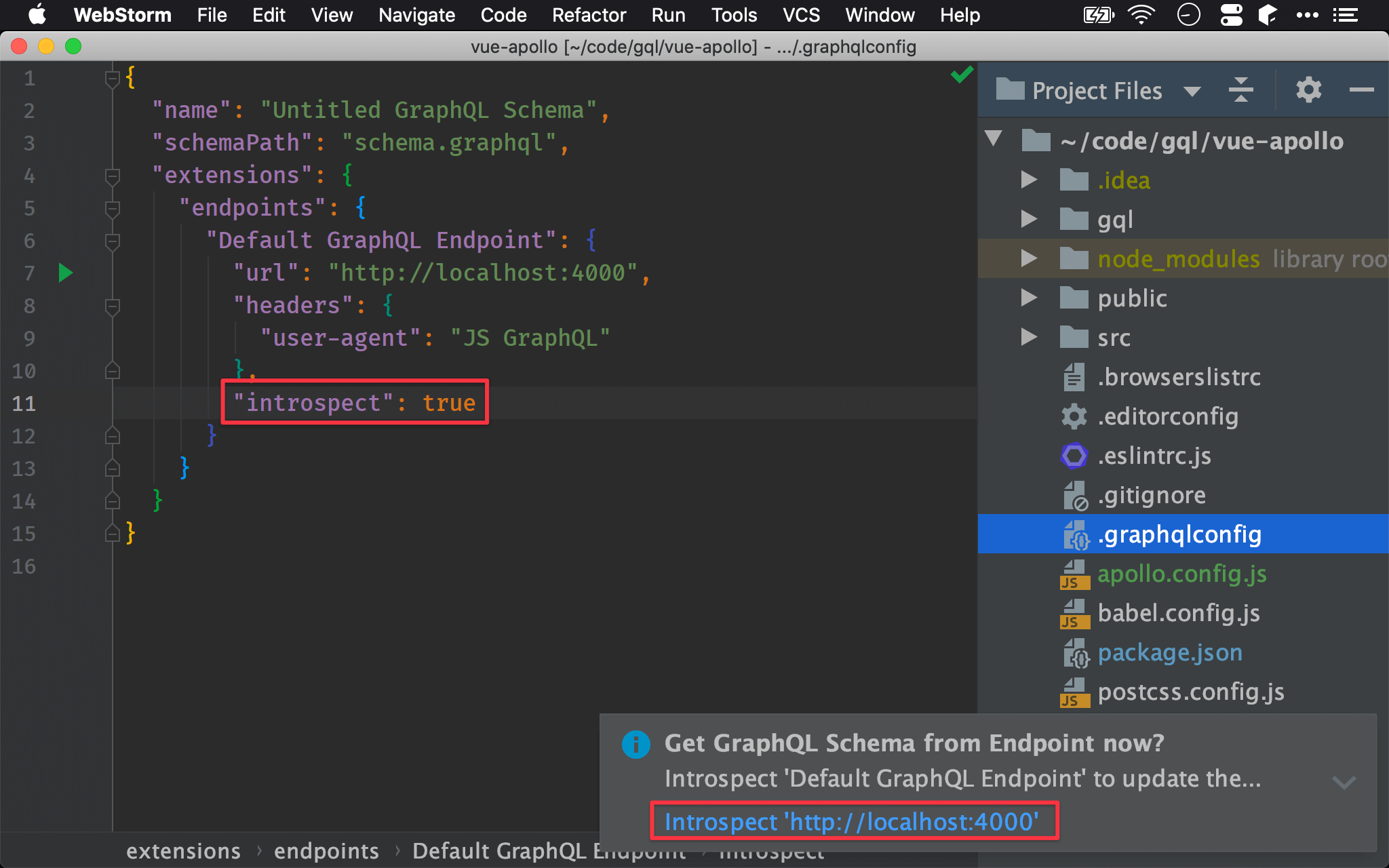The height and width of the screenshot is (868, 1389).
Task: Toggle fold marker for "endpoints" on line 5
Action: pos(113,209)
